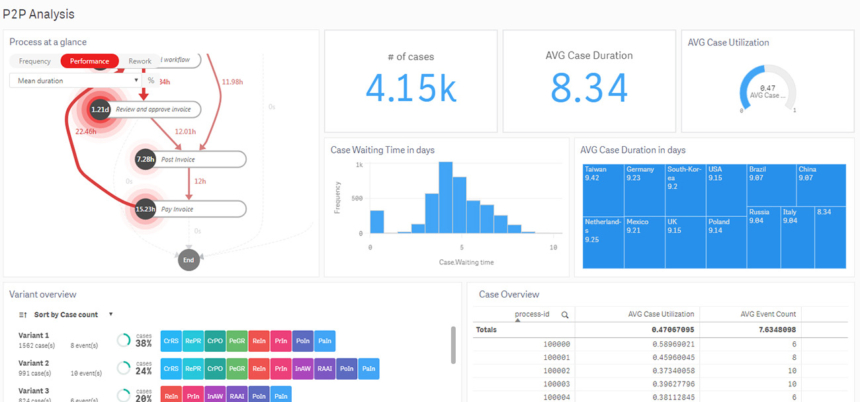Click the # of cases 4.15k KPI
This screenshot has height=402, width=860.
coord(411,81)
